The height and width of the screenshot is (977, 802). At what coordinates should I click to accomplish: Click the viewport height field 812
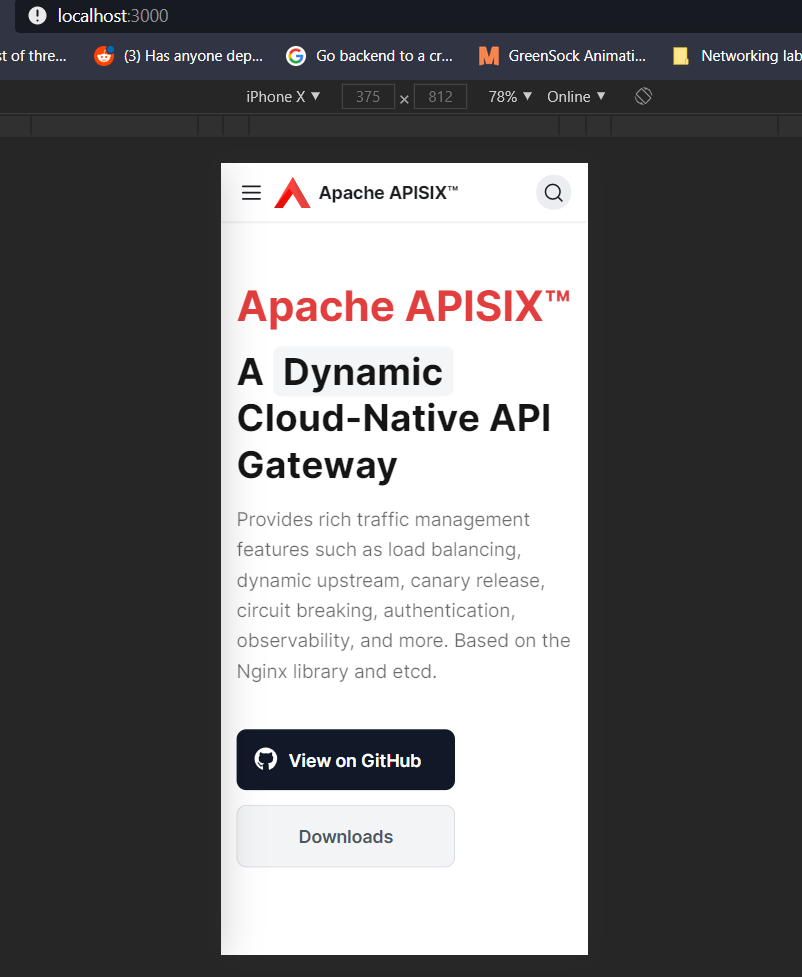coord(441,97)
